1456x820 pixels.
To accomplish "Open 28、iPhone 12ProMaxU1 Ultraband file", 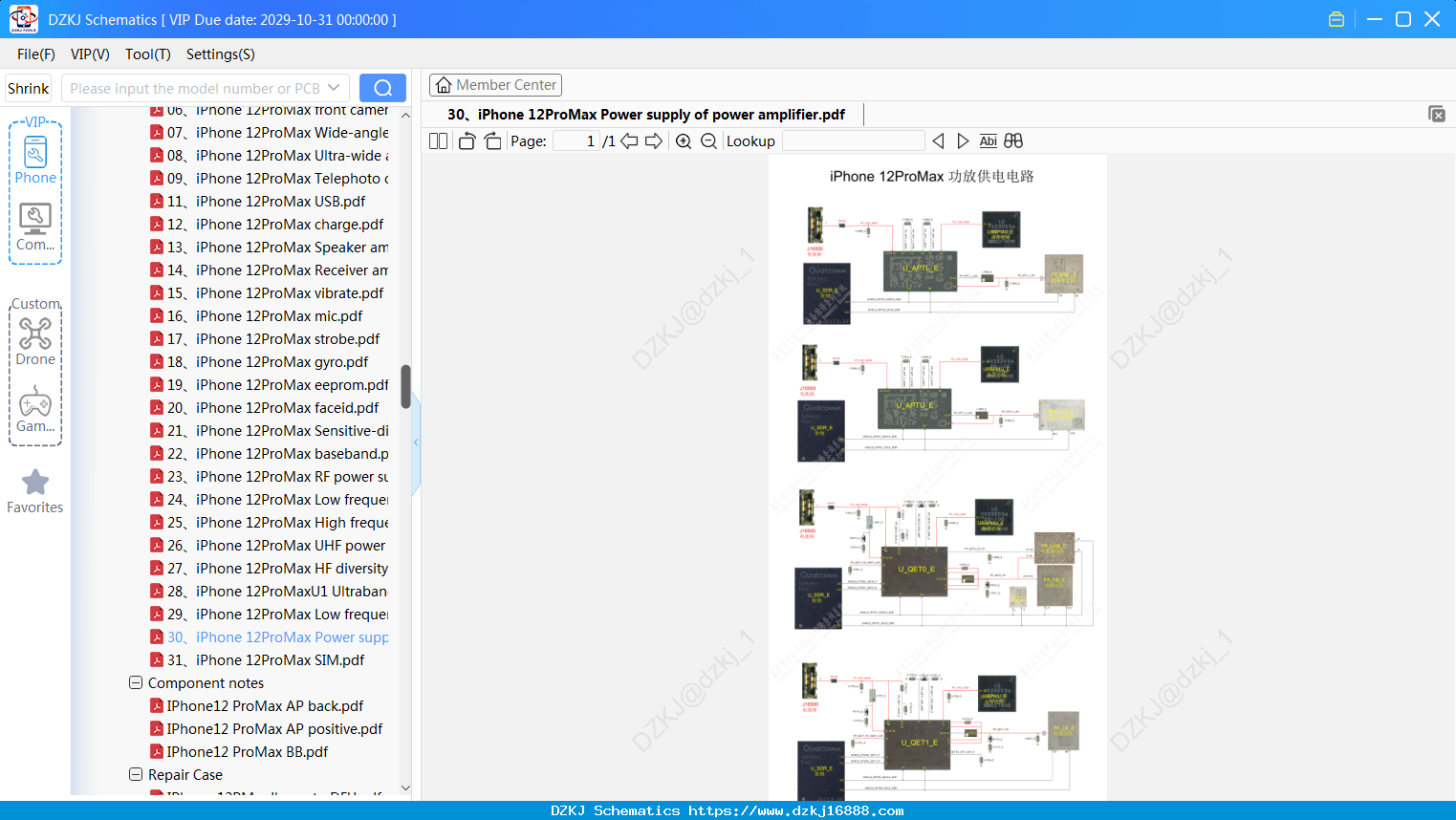I will click(x=277, y=592).
